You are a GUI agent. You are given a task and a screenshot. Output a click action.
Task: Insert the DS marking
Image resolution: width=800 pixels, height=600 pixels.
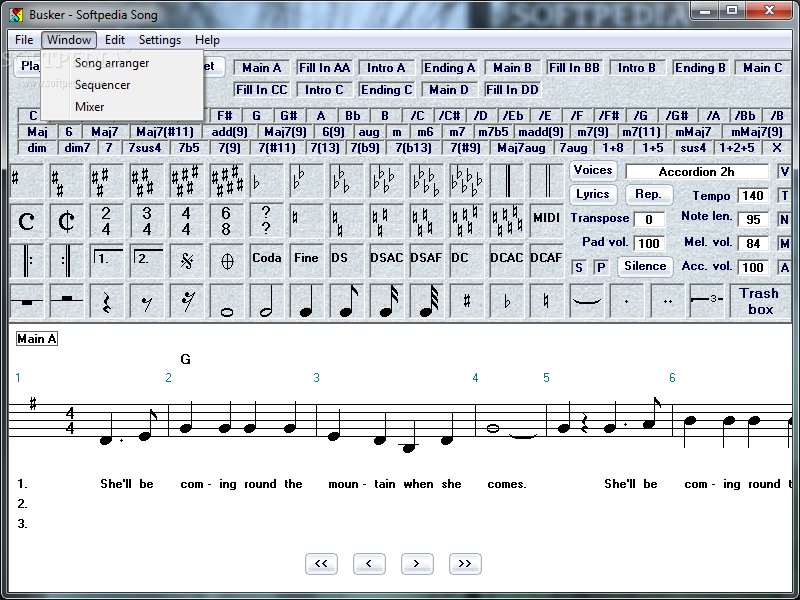[346, 260]
